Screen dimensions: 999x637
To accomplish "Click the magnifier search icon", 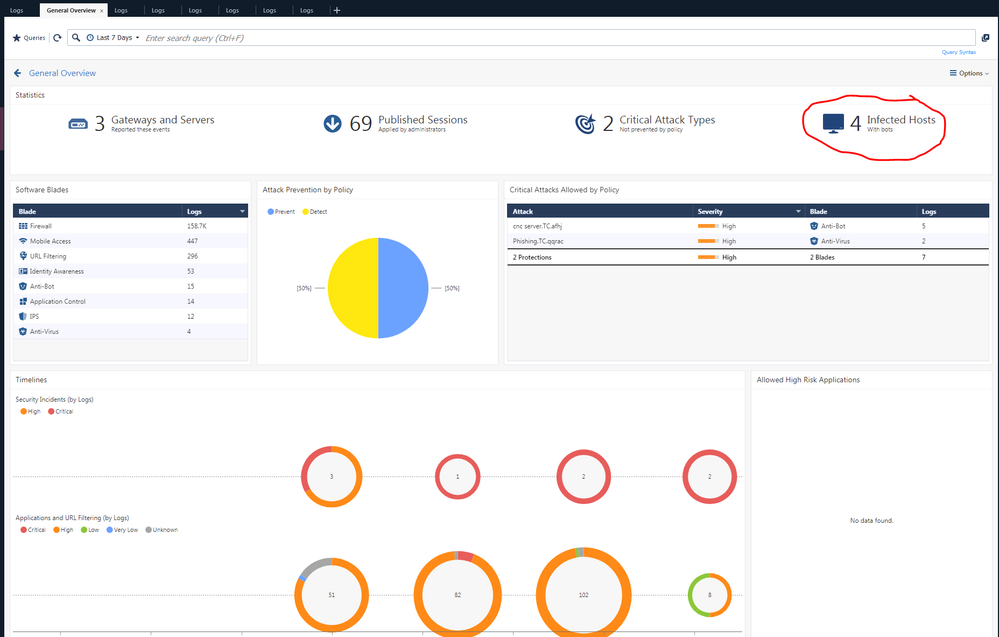I will tap(76, 38).
